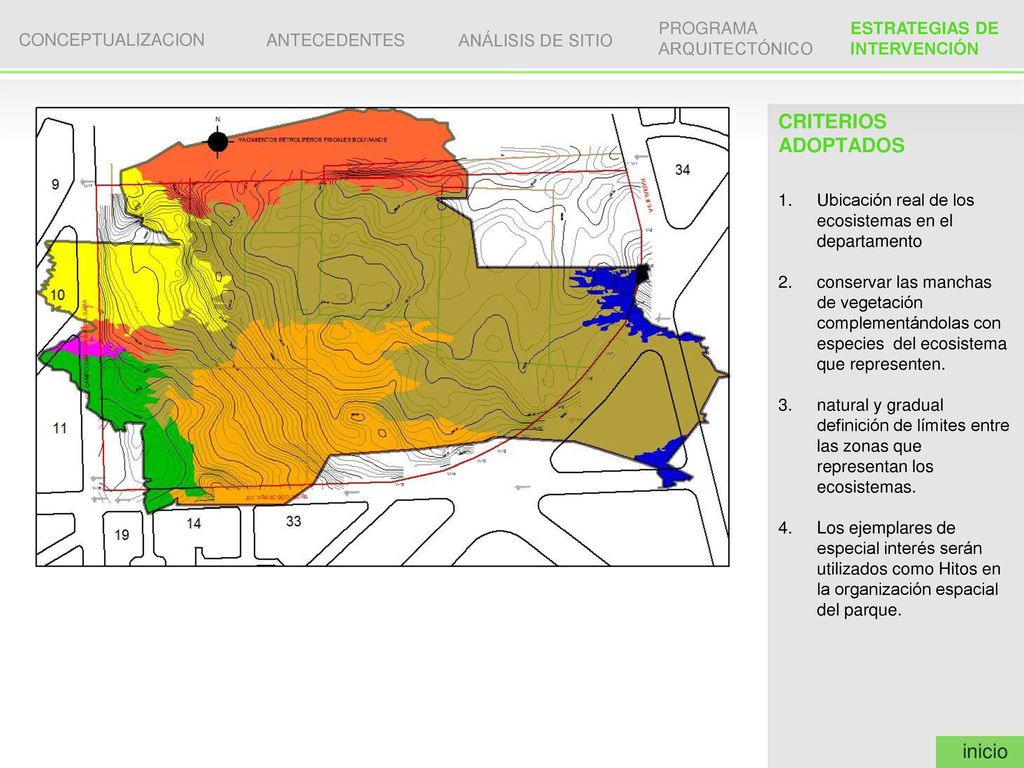Screen dimensions: 1024x768
Task: Click criterion 'Ubicación real de los ecosistemas'
Action: [895, 221]
